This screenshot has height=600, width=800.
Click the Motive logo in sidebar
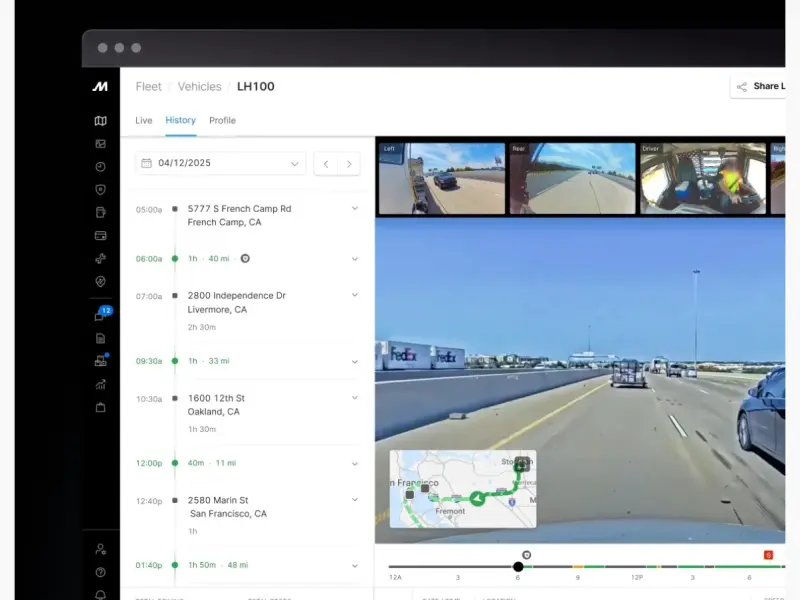click(x=100, y=87)
